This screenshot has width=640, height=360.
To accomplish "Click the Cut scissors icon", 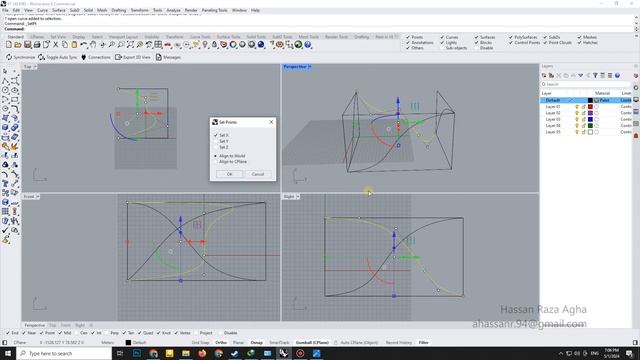I will (56, 45).
